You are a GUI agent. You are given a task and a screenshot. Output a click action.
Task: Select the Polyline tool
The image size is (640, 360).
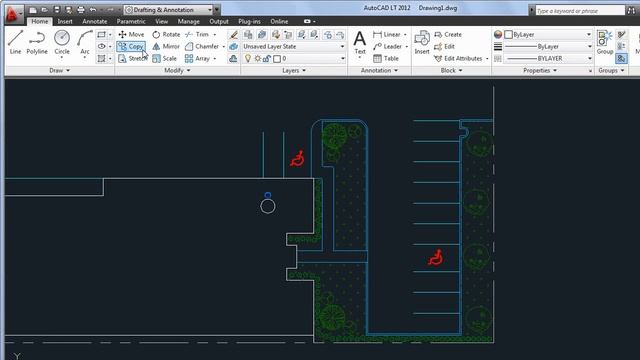click(x=37, y=42)
